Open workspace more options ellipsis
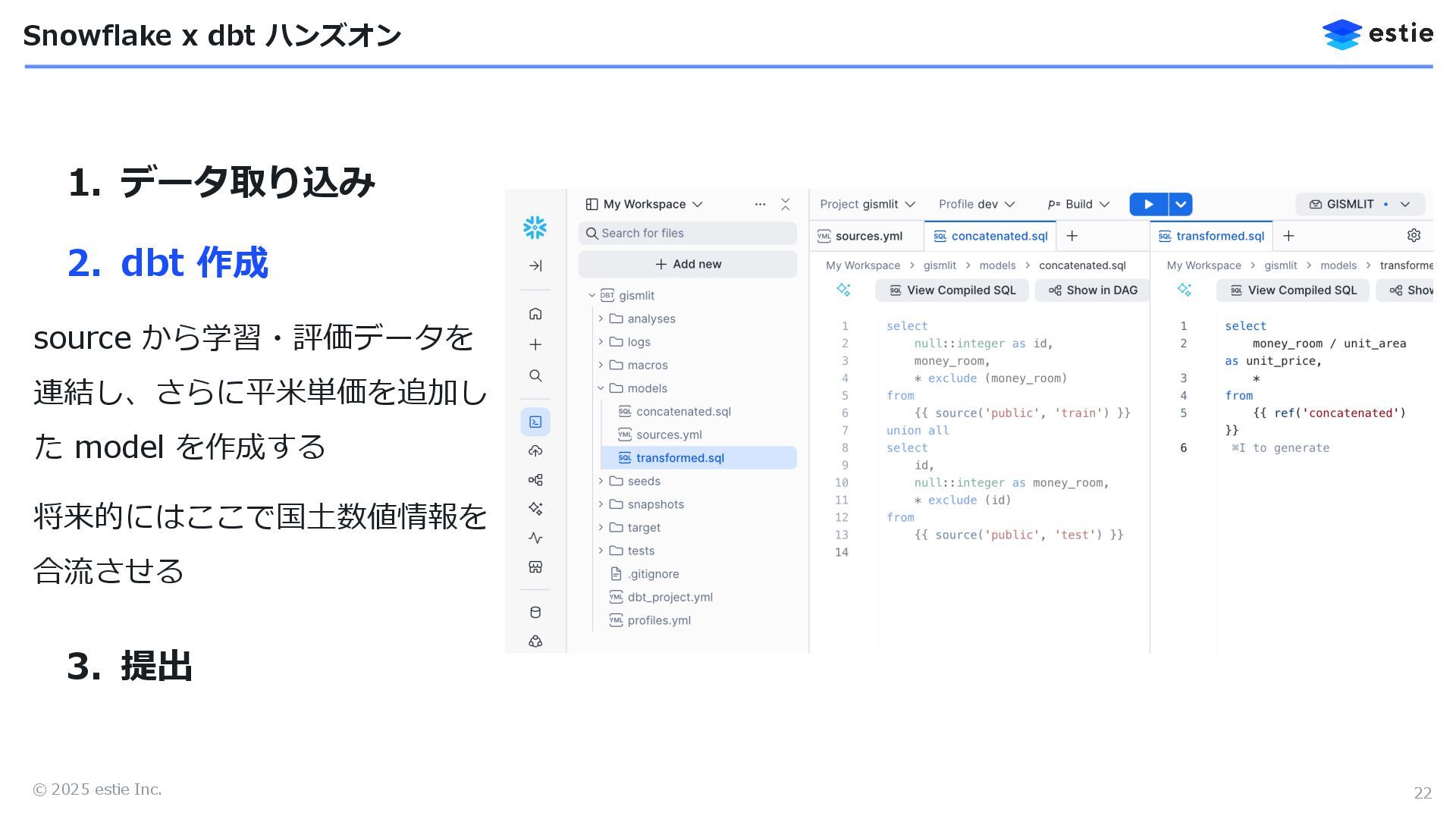The height and width of the screenshot is (819, 1456). tap(760, 205)
